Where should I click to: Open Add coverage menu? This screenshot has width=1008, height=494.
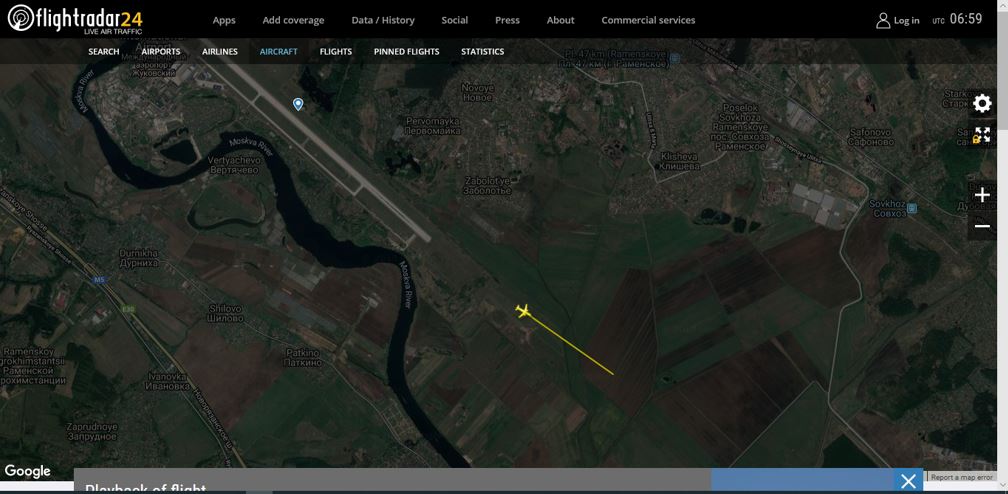click(293, 20)
